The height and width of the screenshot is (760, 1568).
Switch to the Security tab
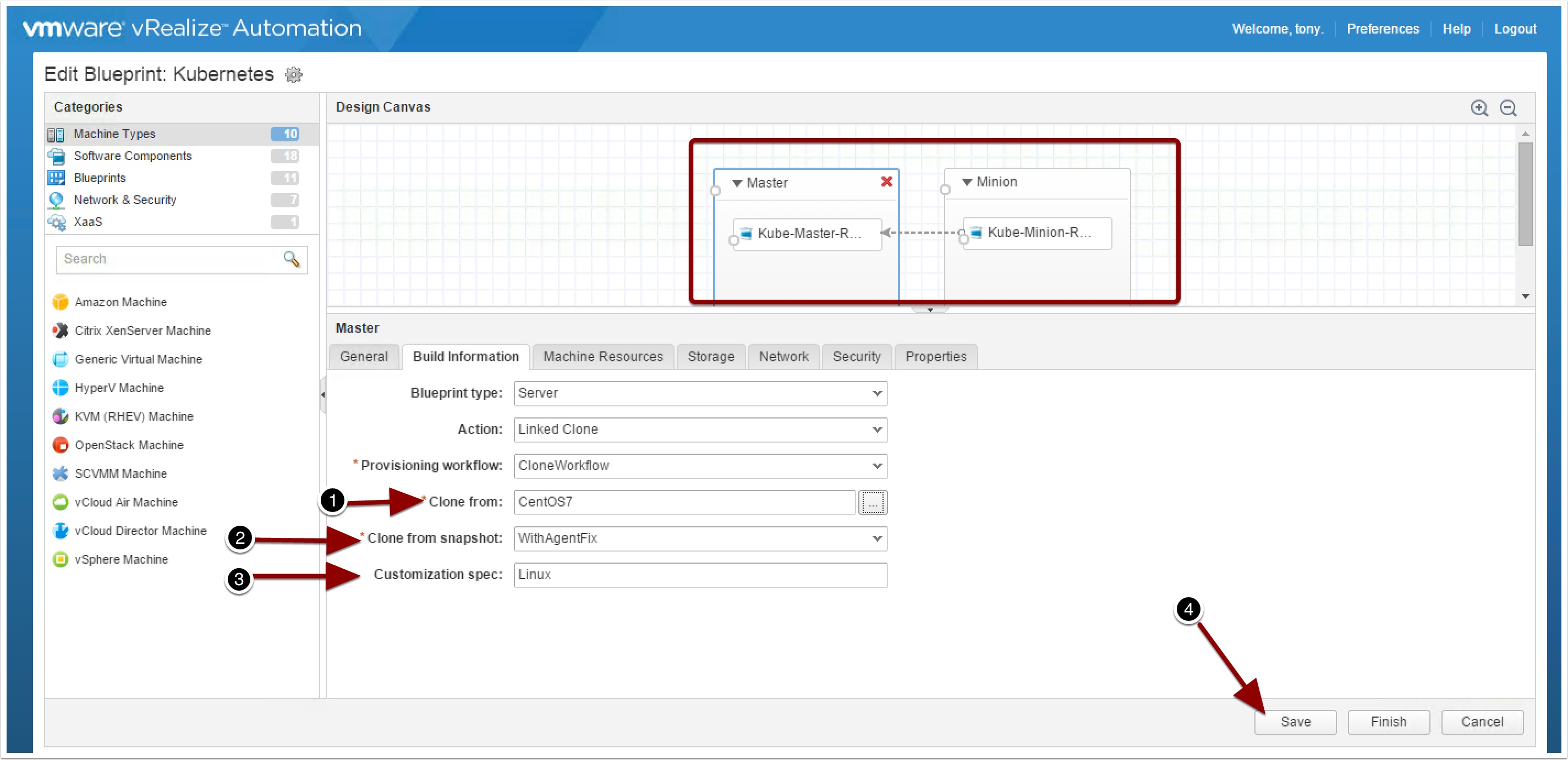857,356
